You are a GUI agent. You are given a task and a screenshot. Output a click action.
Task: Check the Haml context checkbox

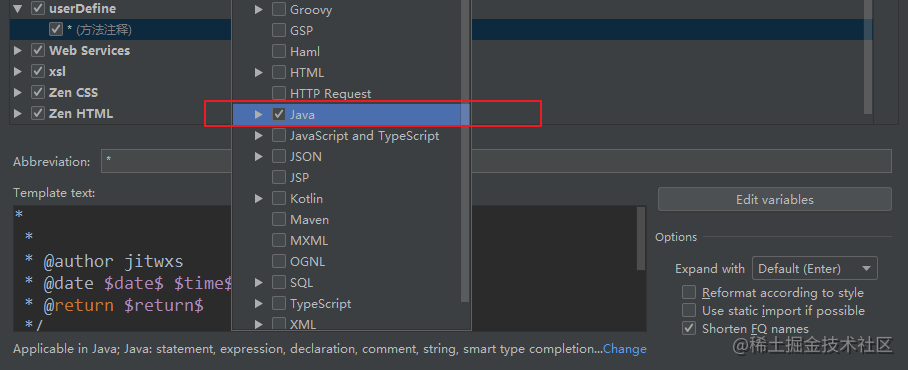tap(279, 52)
